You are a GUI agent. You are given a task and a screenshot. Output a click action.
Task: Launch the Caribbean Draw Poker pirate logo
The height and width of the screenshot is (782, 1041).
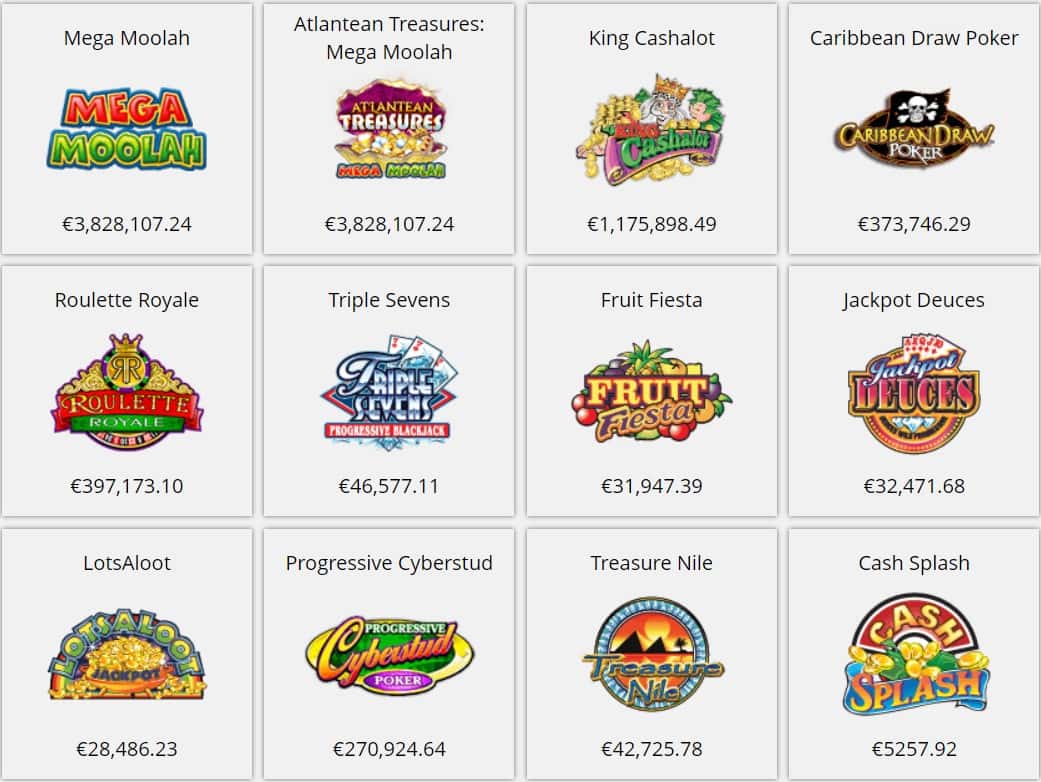[x=914, y=128]
